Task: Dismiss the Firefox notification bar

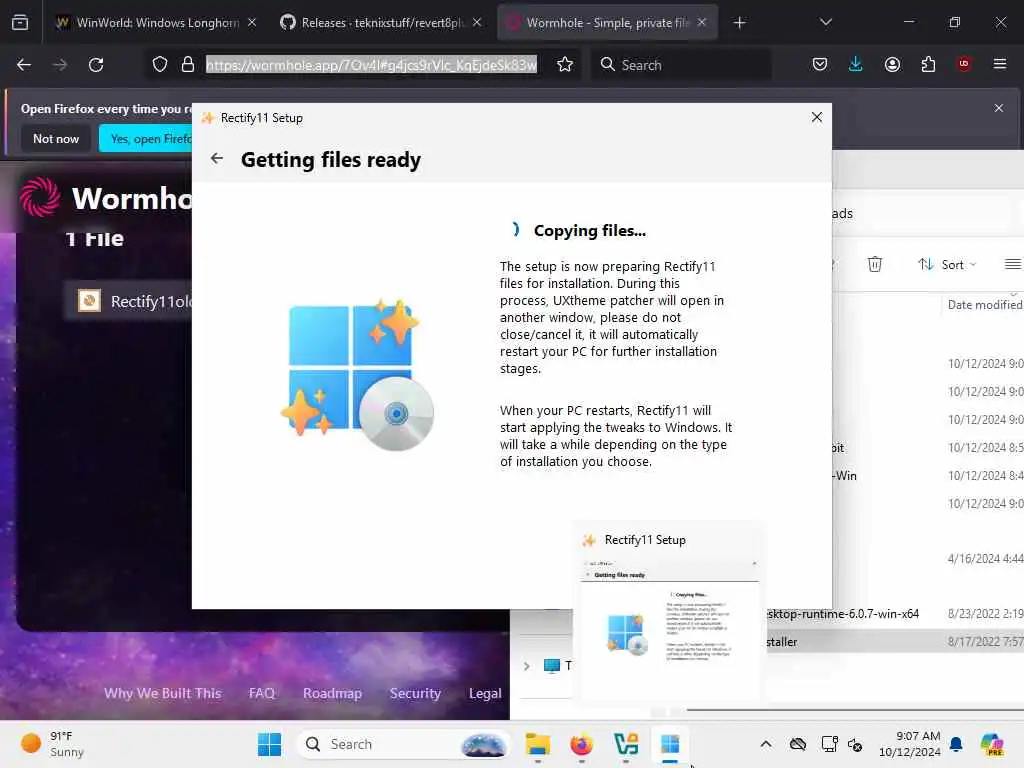Action: click(999, 108)
